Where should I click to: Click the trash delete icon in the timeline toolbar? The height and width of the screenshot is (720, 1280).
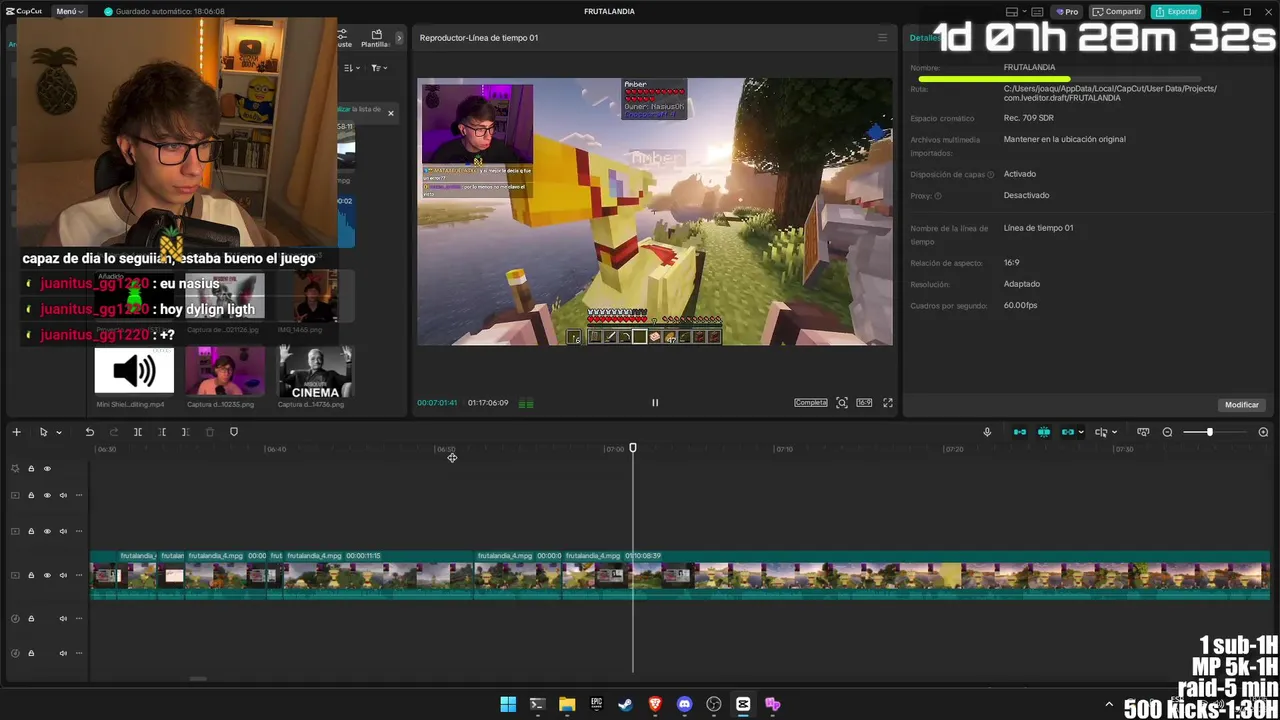pyautogui.click(x=210, y=432)
